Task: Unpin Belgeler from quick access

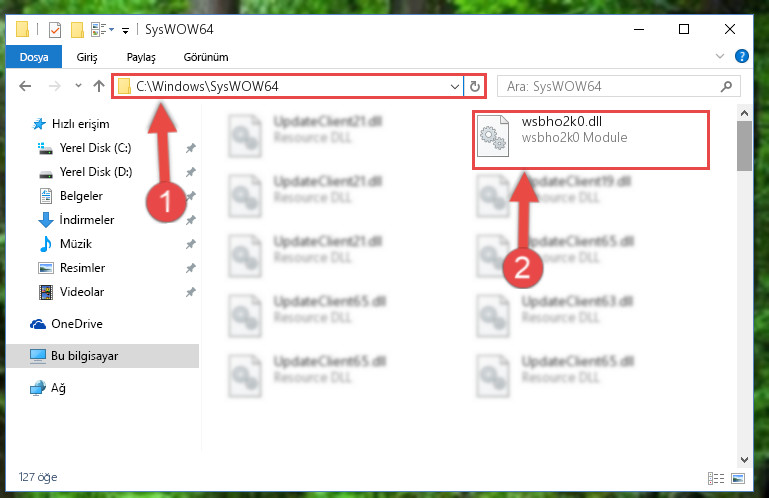Action: click(191, 196)
